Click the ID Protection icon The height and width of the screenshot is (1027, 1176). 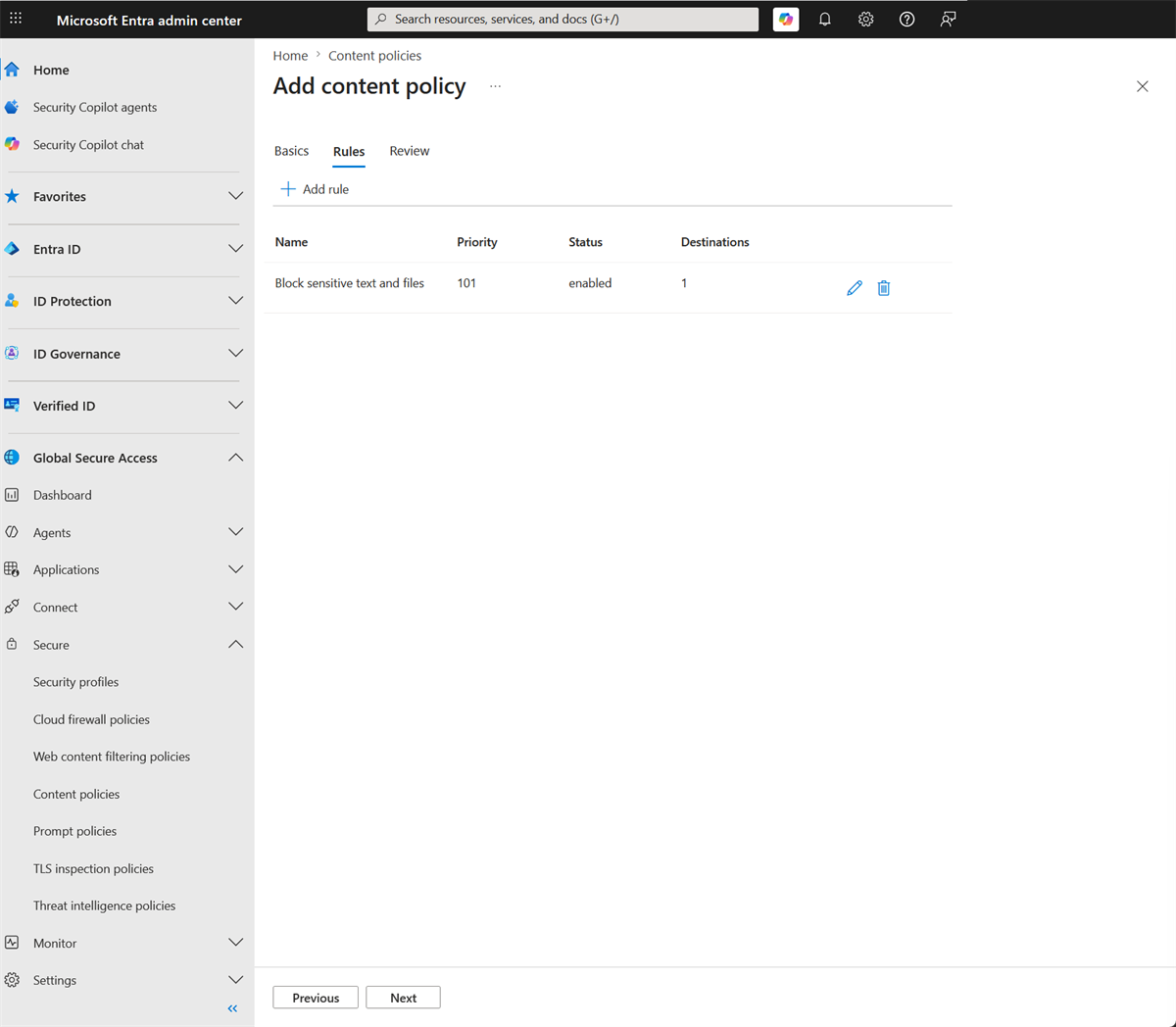click(12, 301)
